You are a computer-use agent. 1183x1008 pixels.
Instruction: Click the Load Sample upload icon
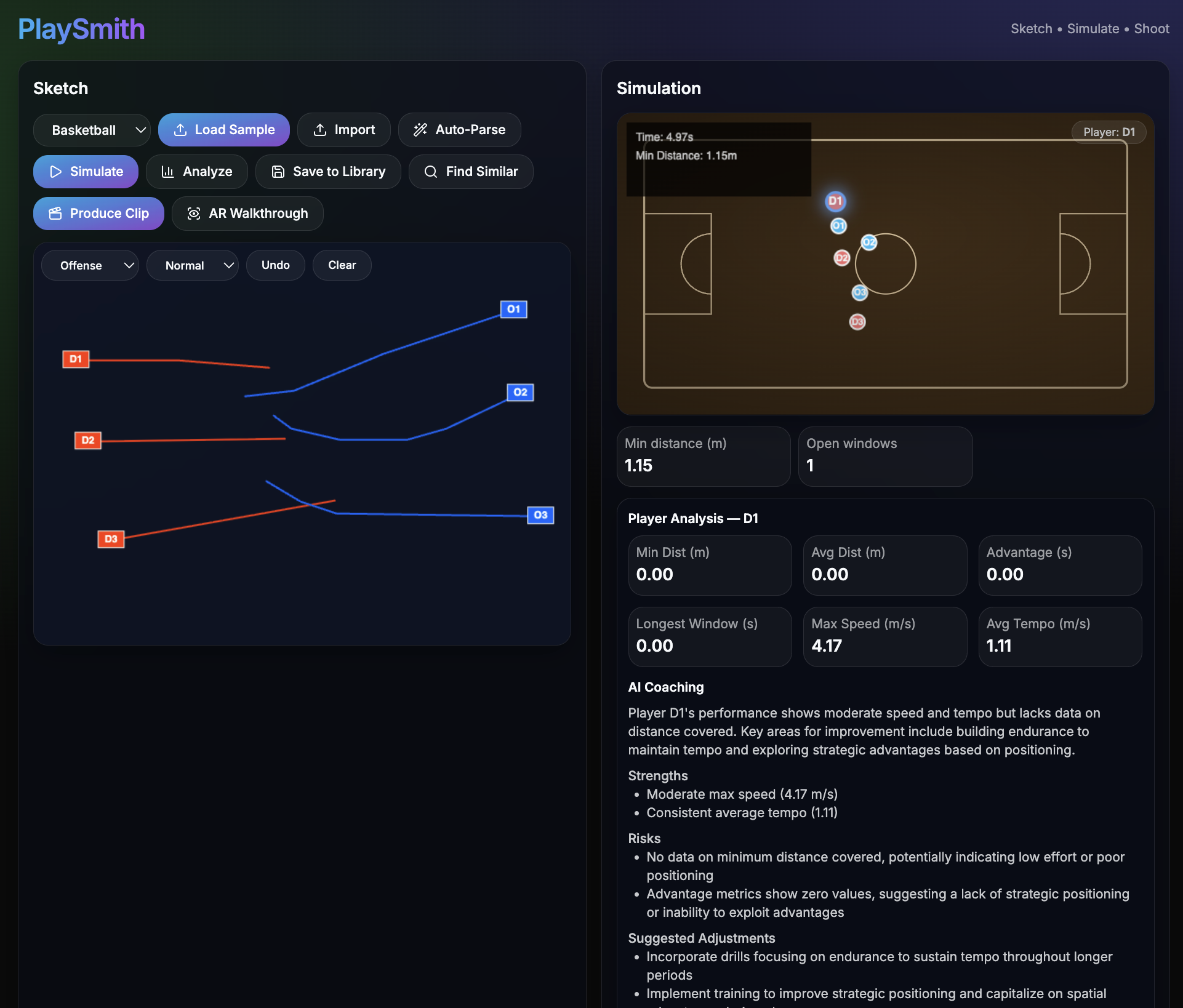pyautogui.click(x=180, y=130)
